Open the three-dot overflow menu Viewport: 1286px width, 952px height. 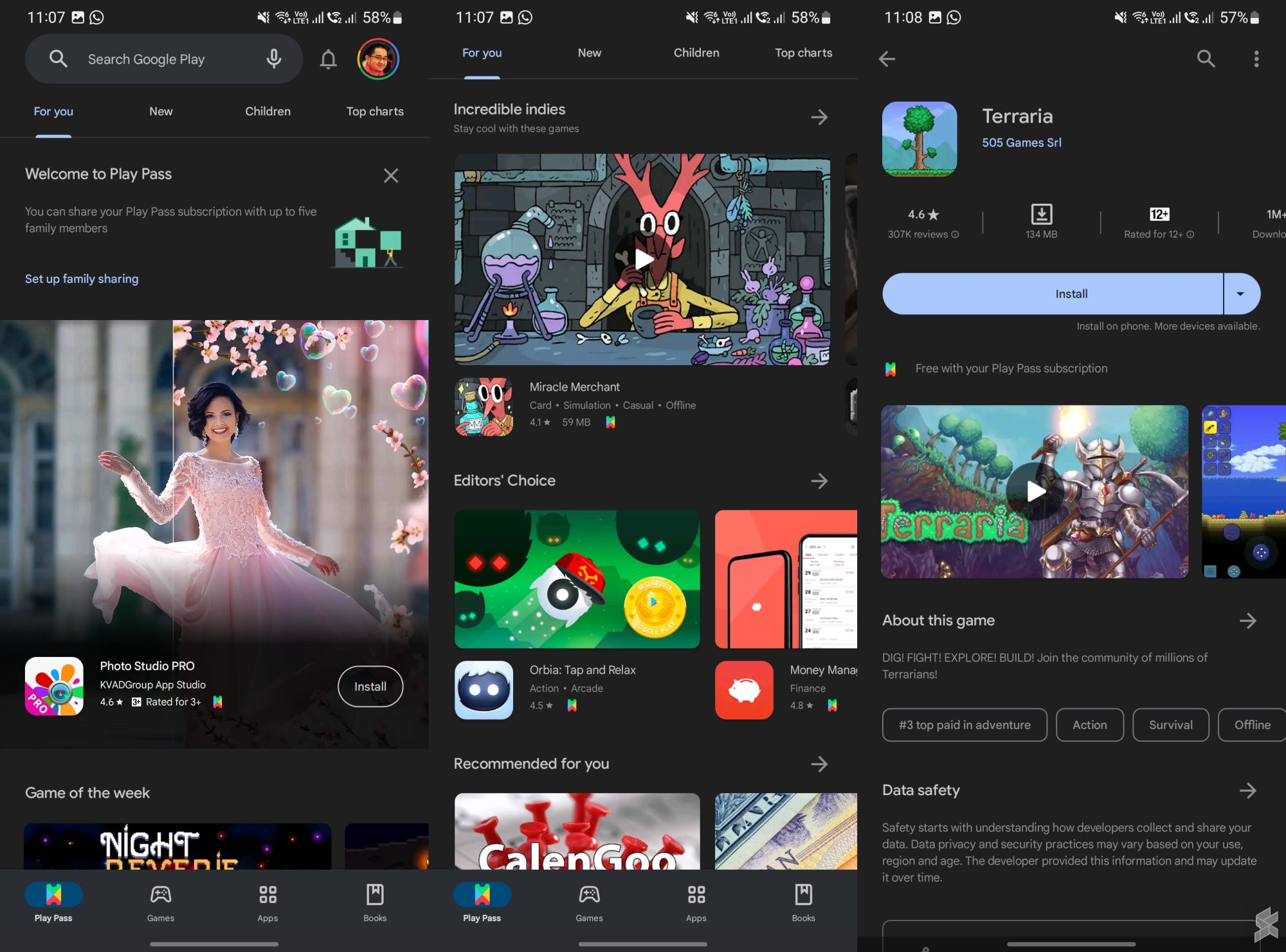(x=1256, y=59)
